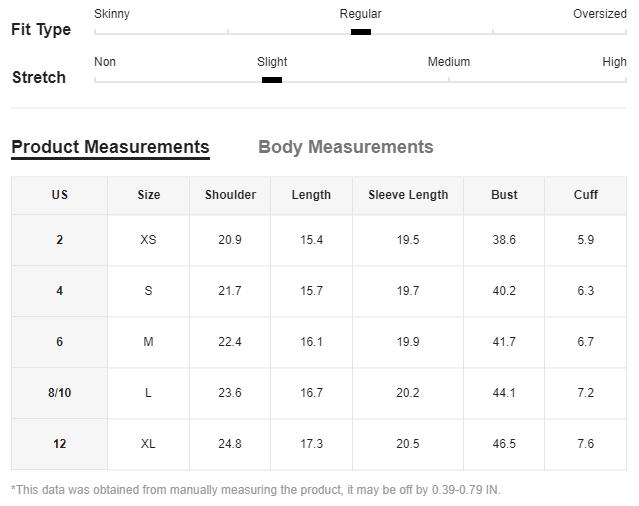Click the Shoulder column header
Image resolution: width=639 pixels, height=506 pixels.
point(230,195)
